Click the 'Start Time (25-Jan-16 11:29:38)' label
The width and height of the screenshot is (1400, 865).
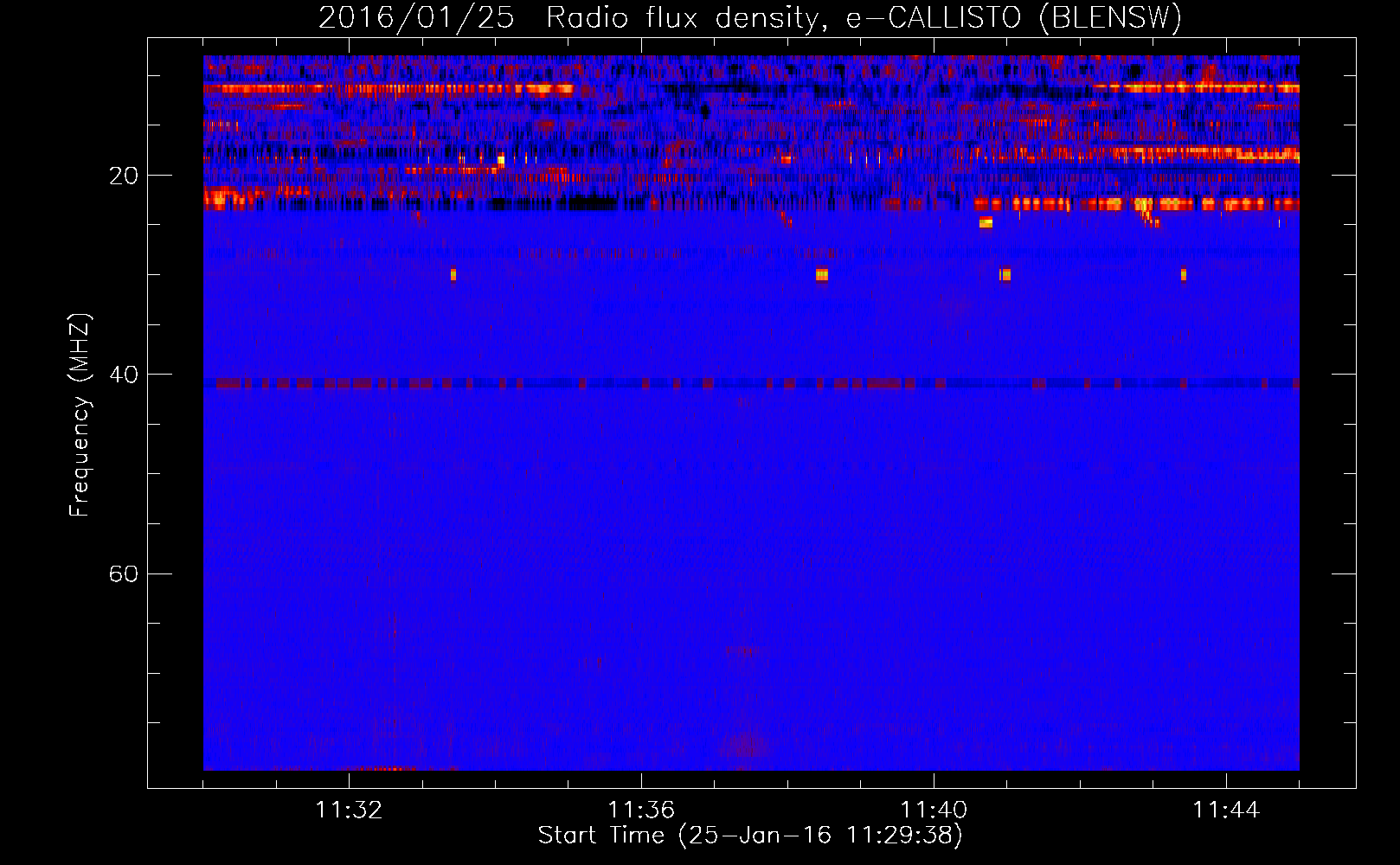750,836
